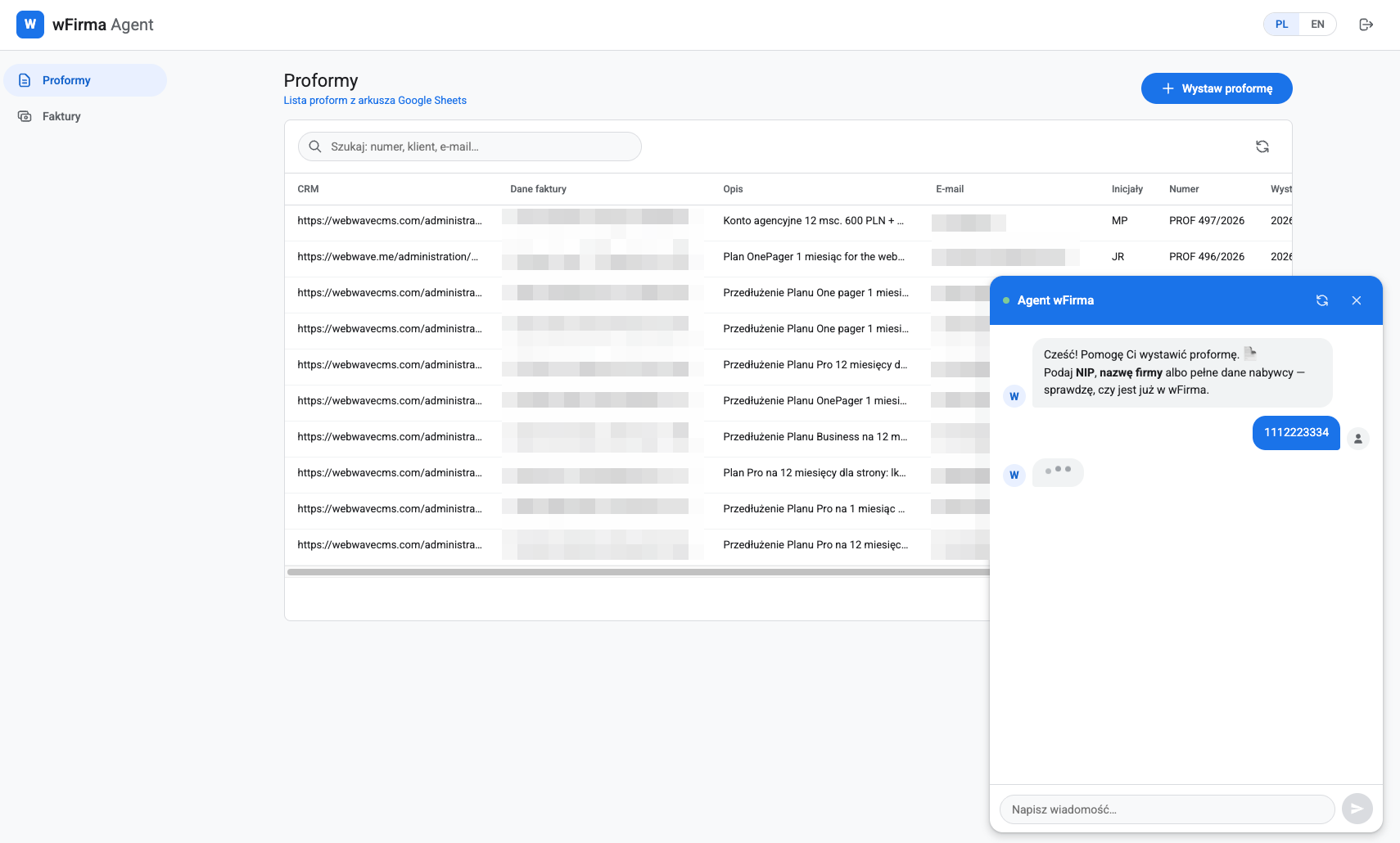Switch language to EN
1400x843 pixels.
pyautogui.click(x=1317, y=25)
